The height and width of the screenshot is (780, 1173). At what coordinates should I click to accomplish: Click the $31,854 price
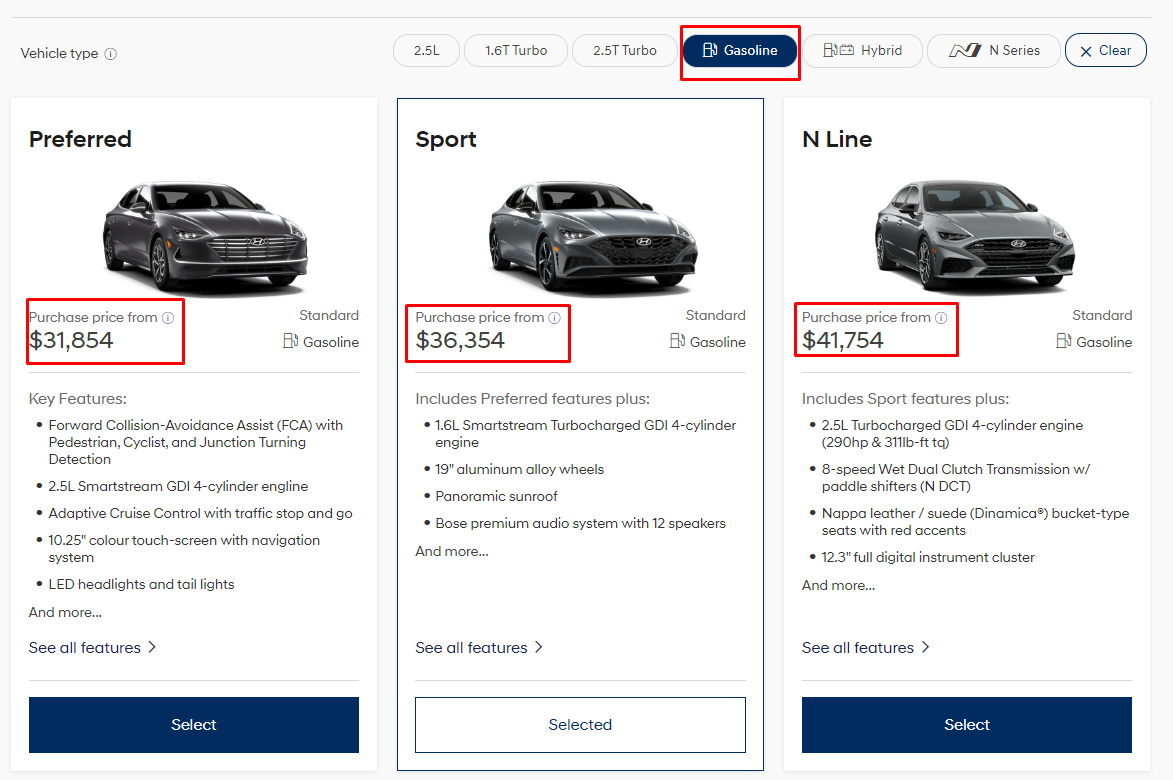coord(71,340)
